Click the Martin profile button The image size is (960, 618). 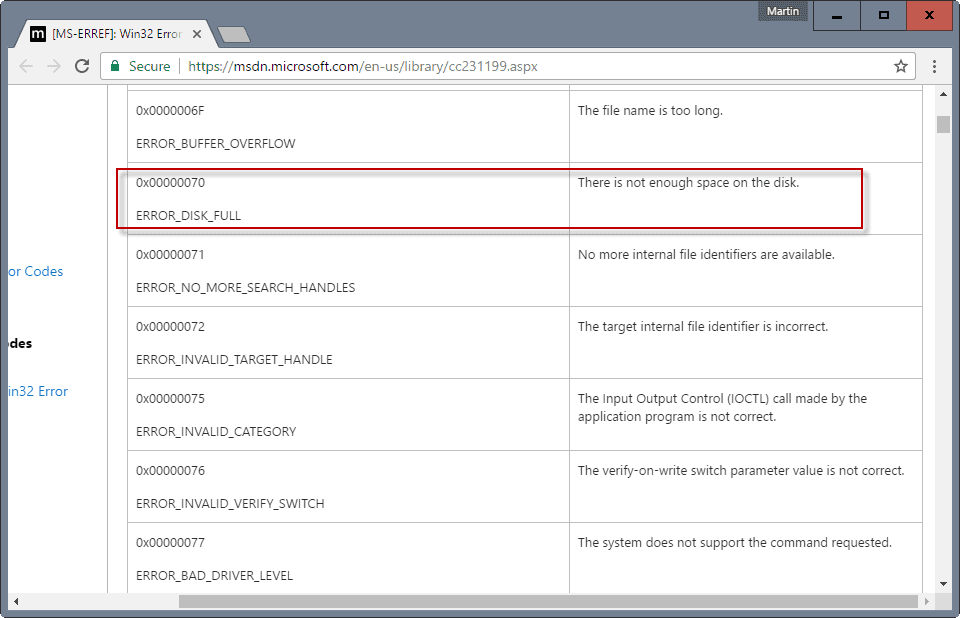pyautogui.click(x=782, y=11)
